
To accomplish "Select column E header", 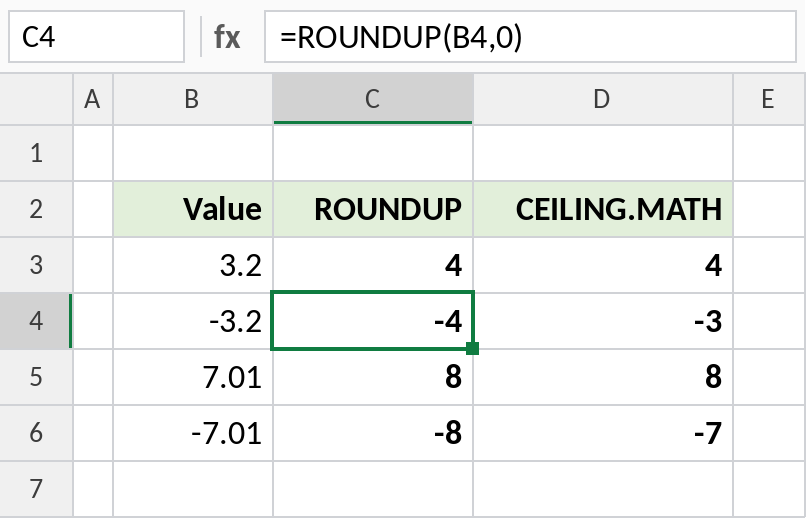I will 769,99.
